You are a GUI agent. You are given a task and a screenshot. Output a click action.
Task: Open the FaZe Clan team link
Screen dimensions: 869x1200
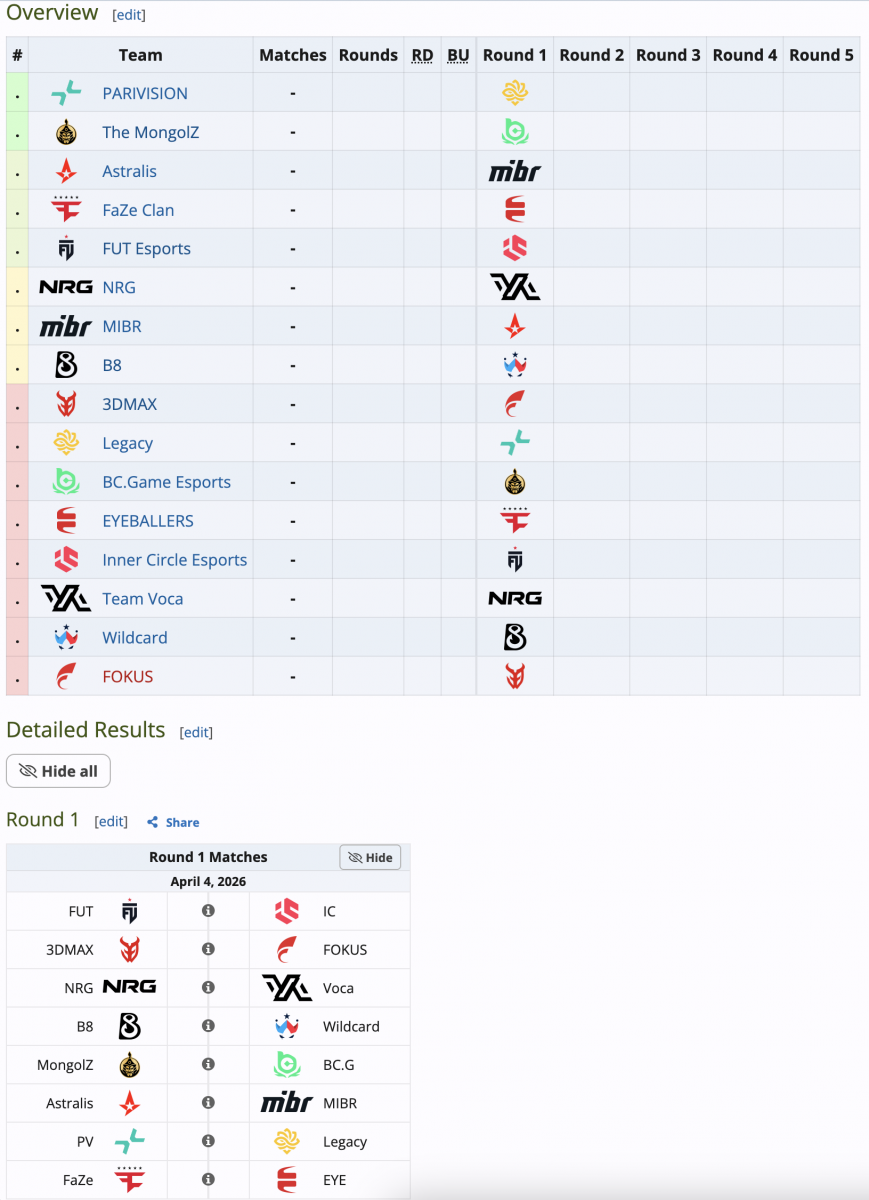[138, 210]
